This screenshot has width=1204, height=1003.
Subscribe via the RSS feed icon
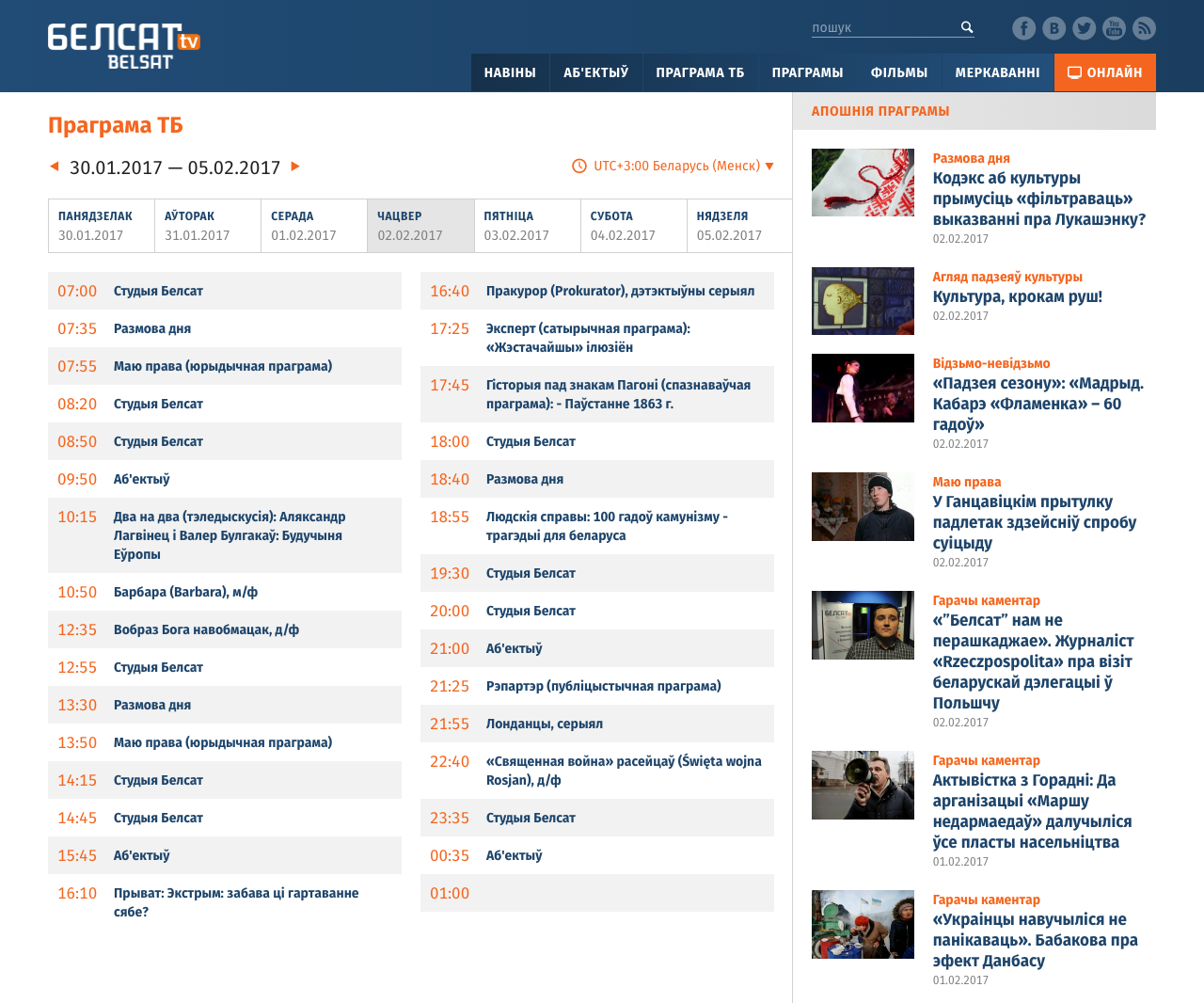click(x=1142, y=27)
